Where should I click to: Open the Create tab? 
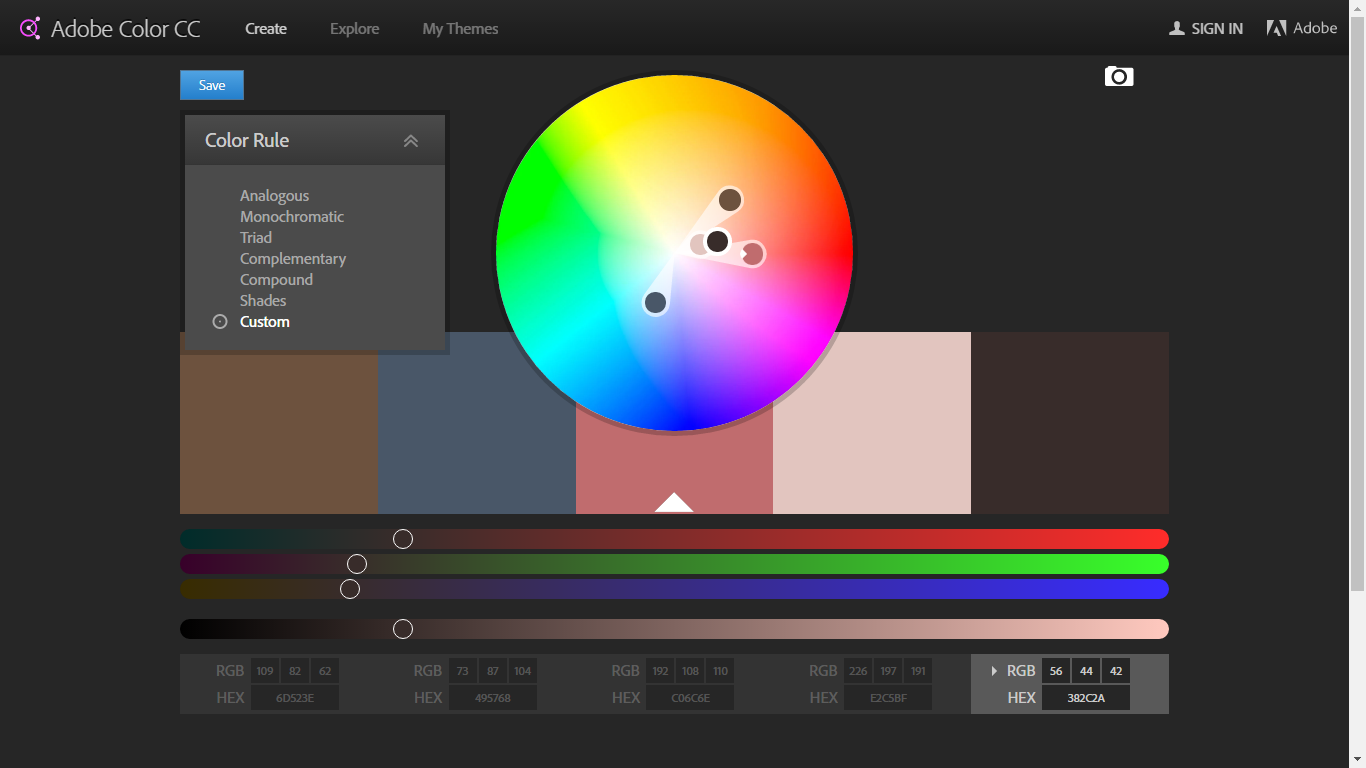[x=266, y=29]
